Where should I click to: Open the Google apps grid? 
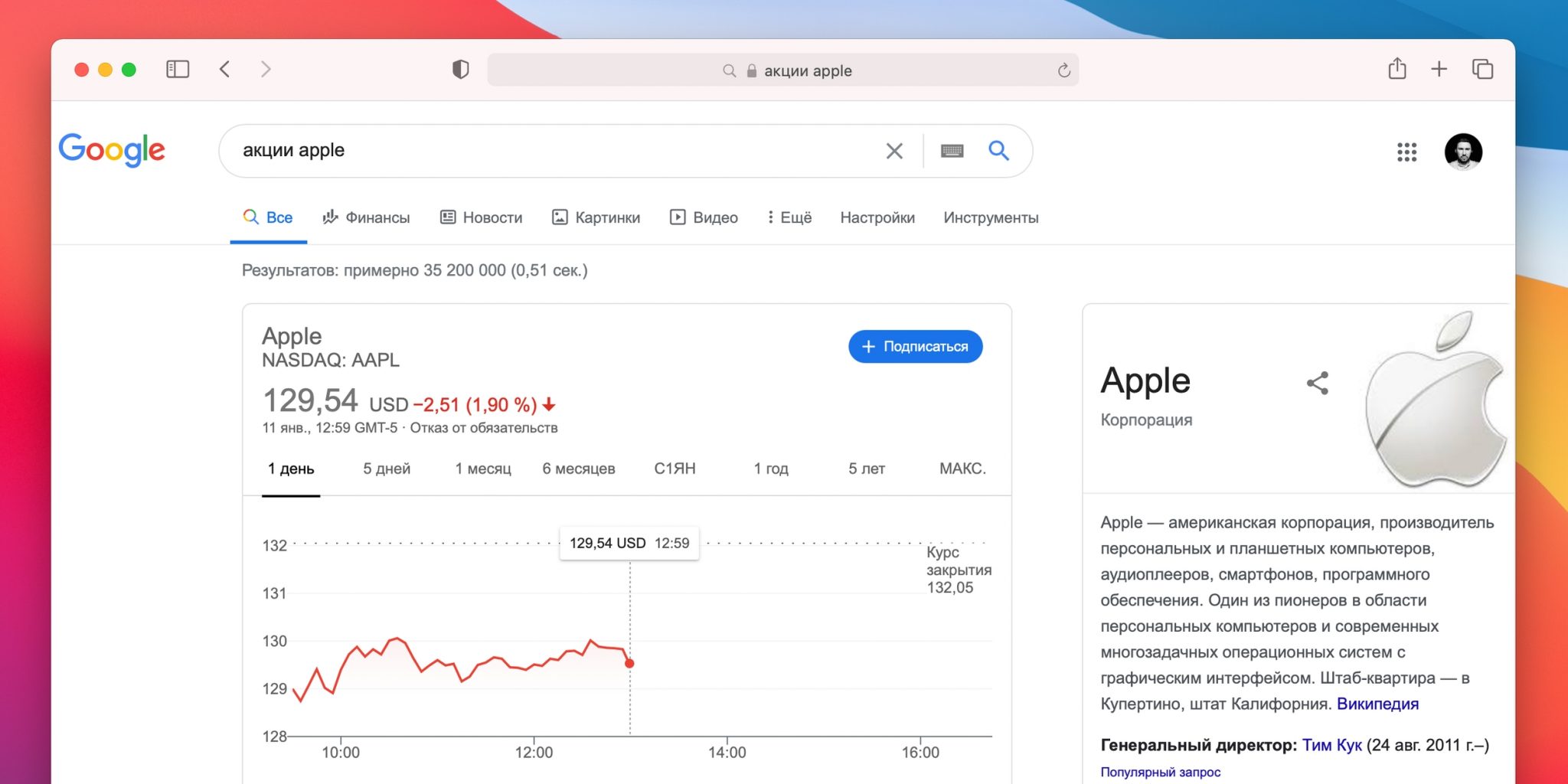tap(1407, 152)
